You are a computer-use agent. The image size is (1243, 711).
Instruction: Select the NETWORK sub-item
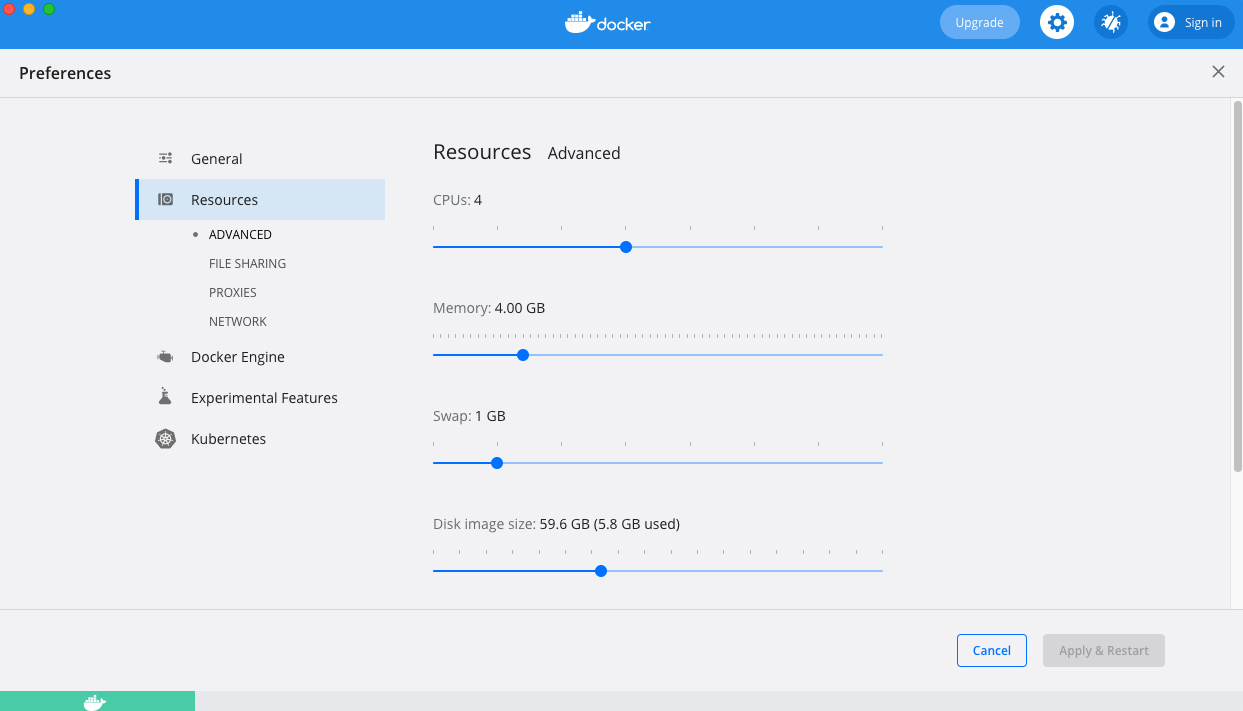[x=238, y=321]
